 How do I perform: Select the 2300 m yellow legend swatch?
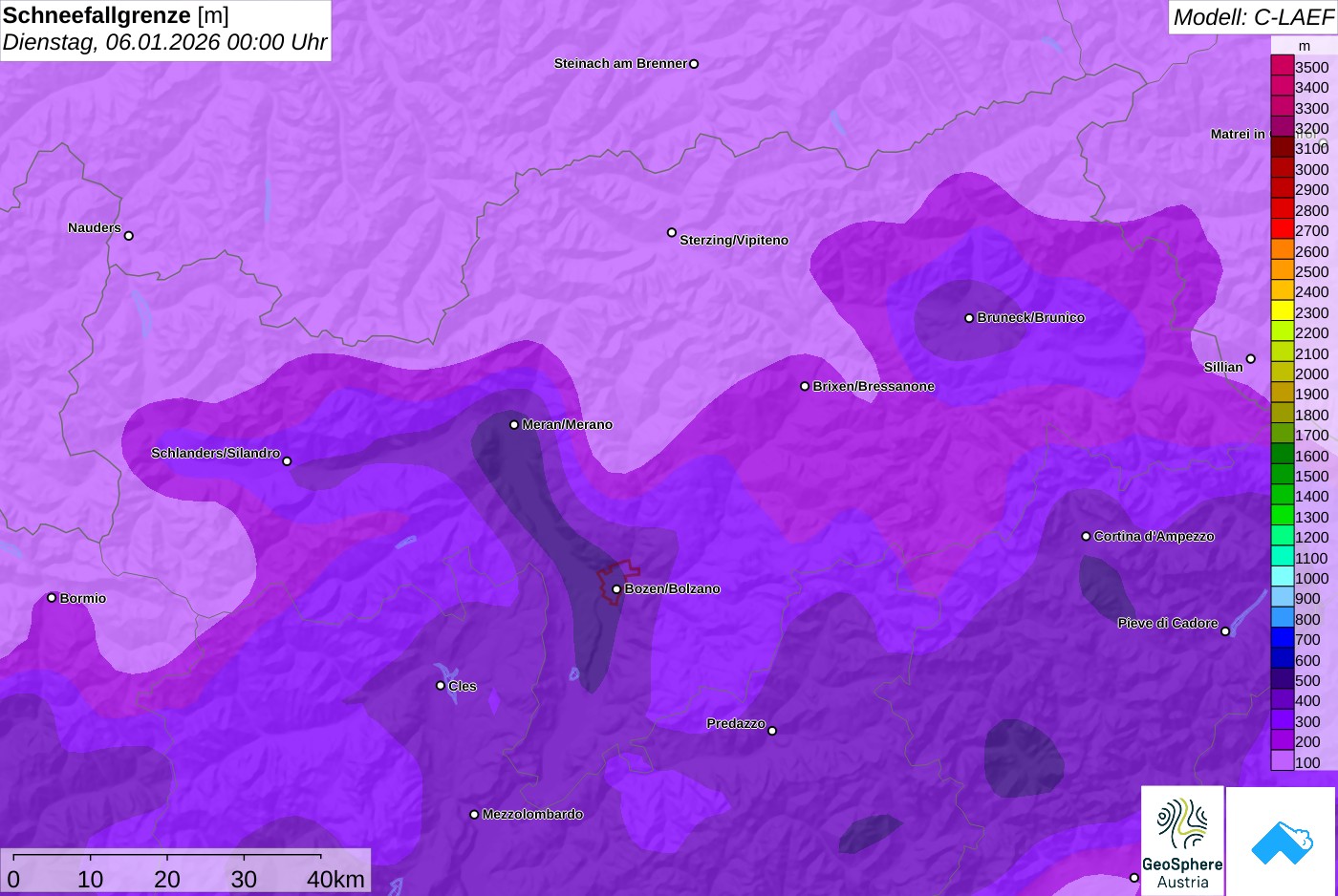point(1282,311)
